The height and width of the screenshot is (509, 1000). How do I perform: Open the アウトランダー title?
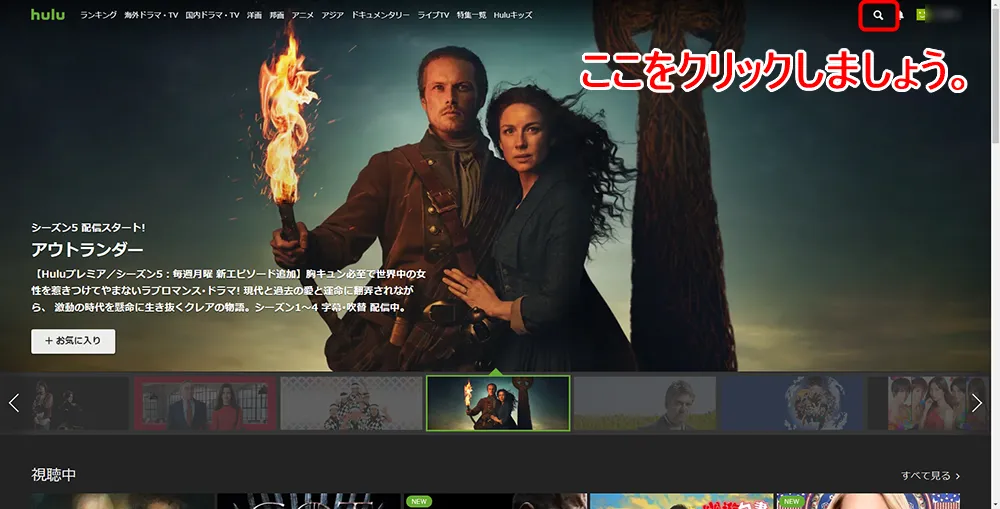[x=87, y=249]
